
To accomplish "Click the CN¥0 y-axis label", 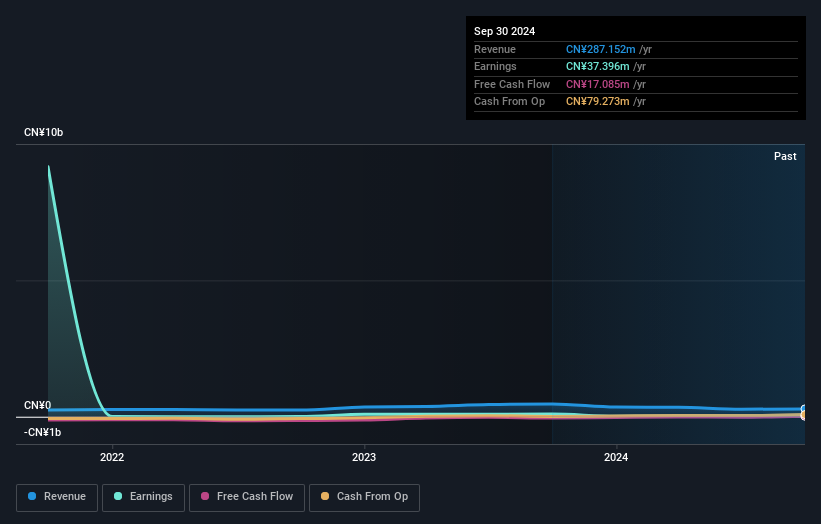I will (x=38, y=405).
